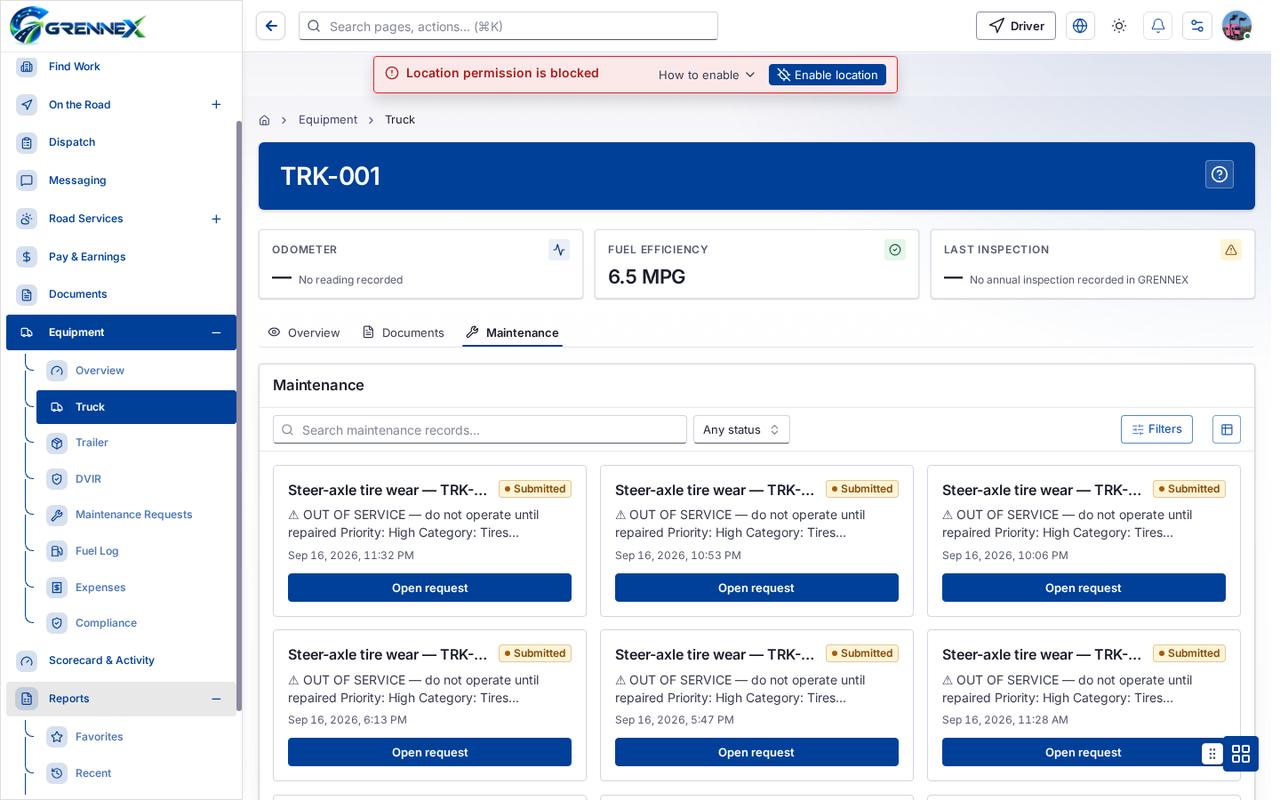
Task: Toggle the Driver mode button
Action: 1016,26
